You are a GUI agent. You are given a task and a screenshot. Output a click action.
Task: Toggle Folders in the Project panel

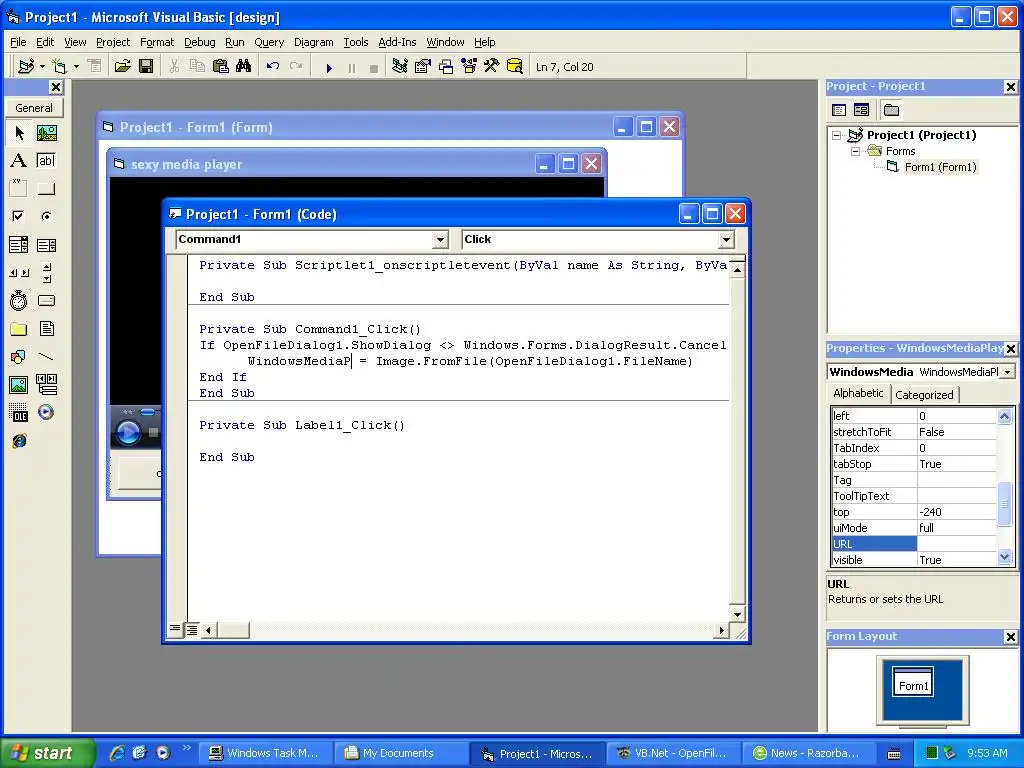click(x=891, y=110)
